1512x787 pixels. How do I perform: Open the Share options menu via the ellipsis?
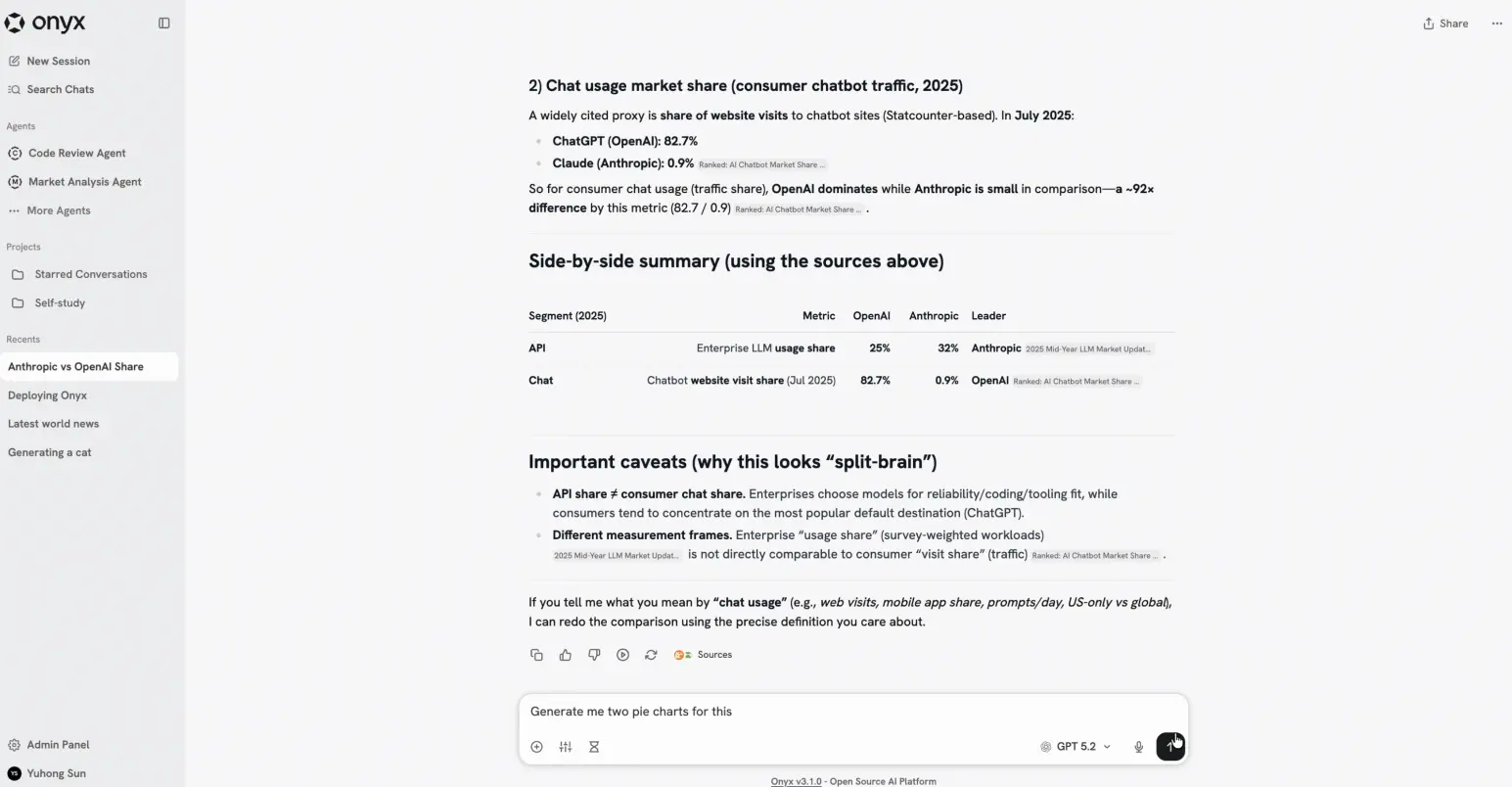point(1496,23)
